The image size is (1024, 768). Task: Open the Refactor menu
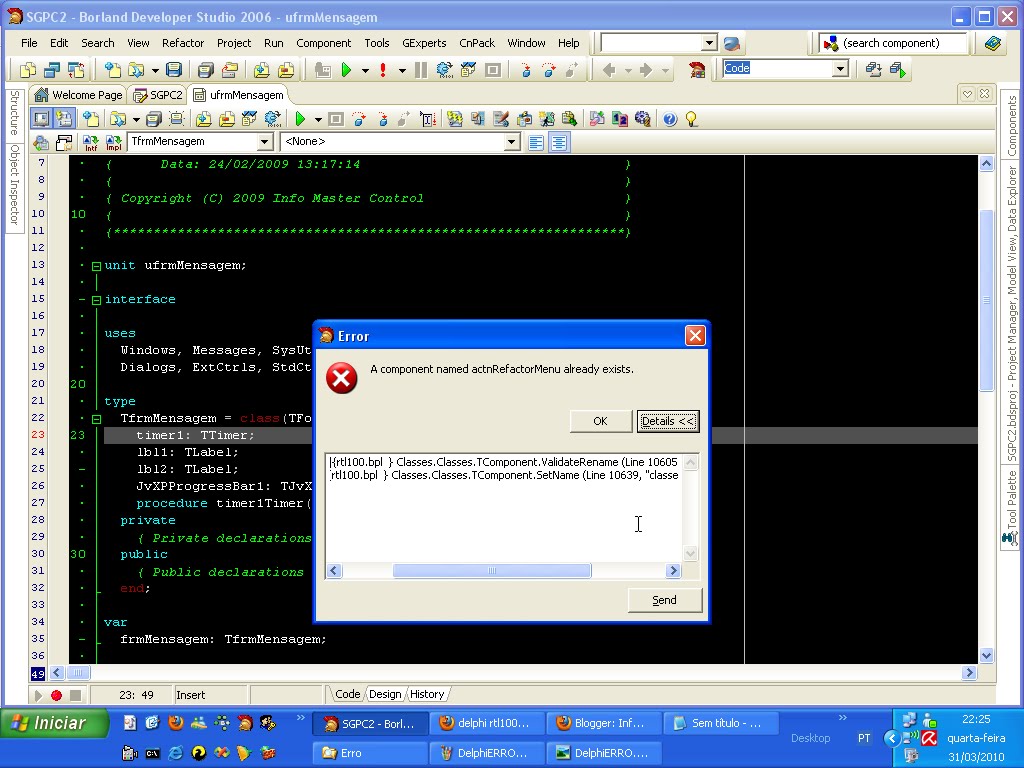coord(183,43)
